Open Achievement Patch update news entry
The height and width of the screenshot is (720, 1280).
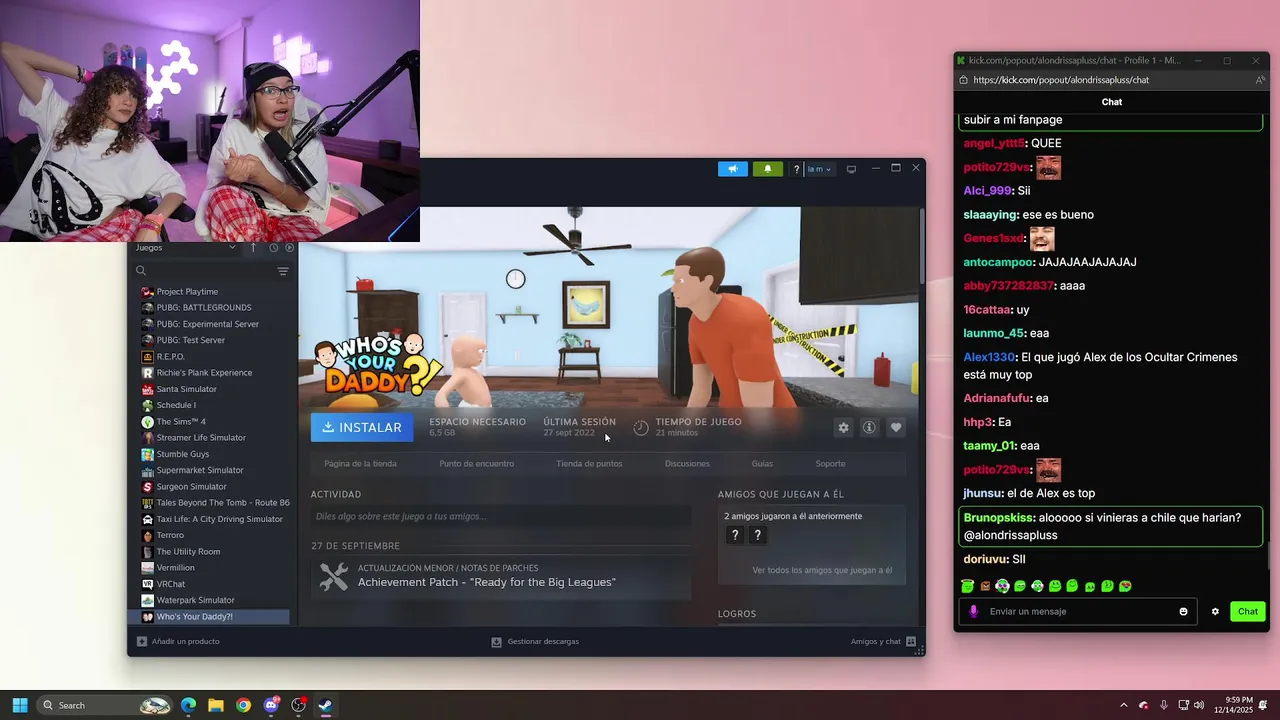tap(501, 577)
